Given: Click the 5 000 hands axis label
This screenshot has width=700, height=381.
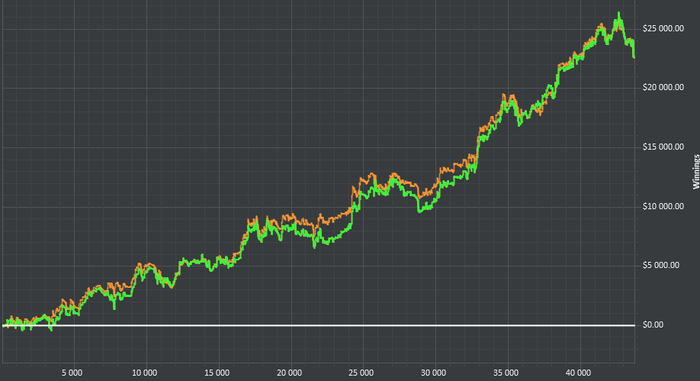Looking at the screenshot, I should click(x=72, y=373).
